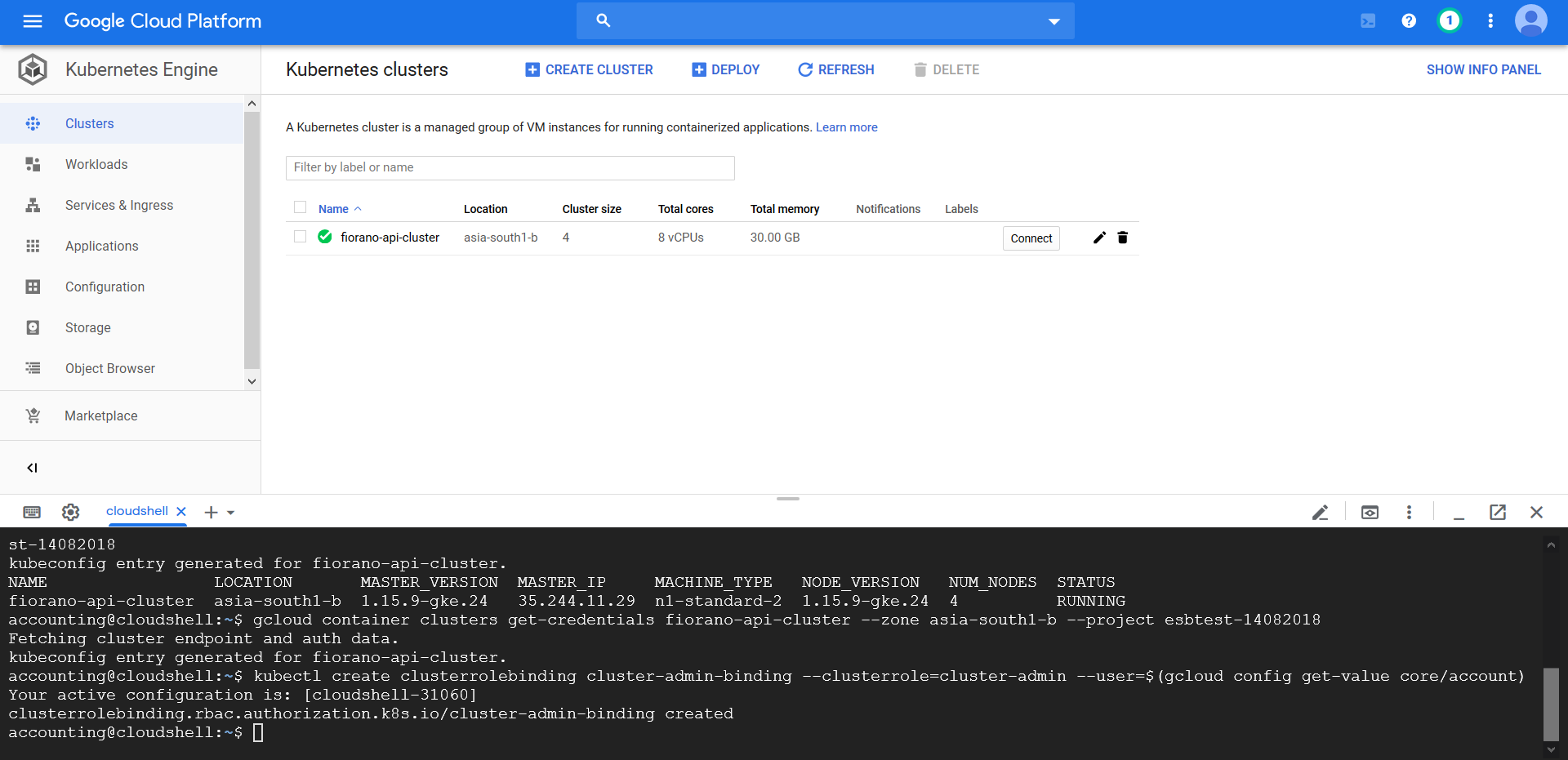Click the terminal command prompt area
Screen dimensions: 1568x760
[x=258, y=732]
